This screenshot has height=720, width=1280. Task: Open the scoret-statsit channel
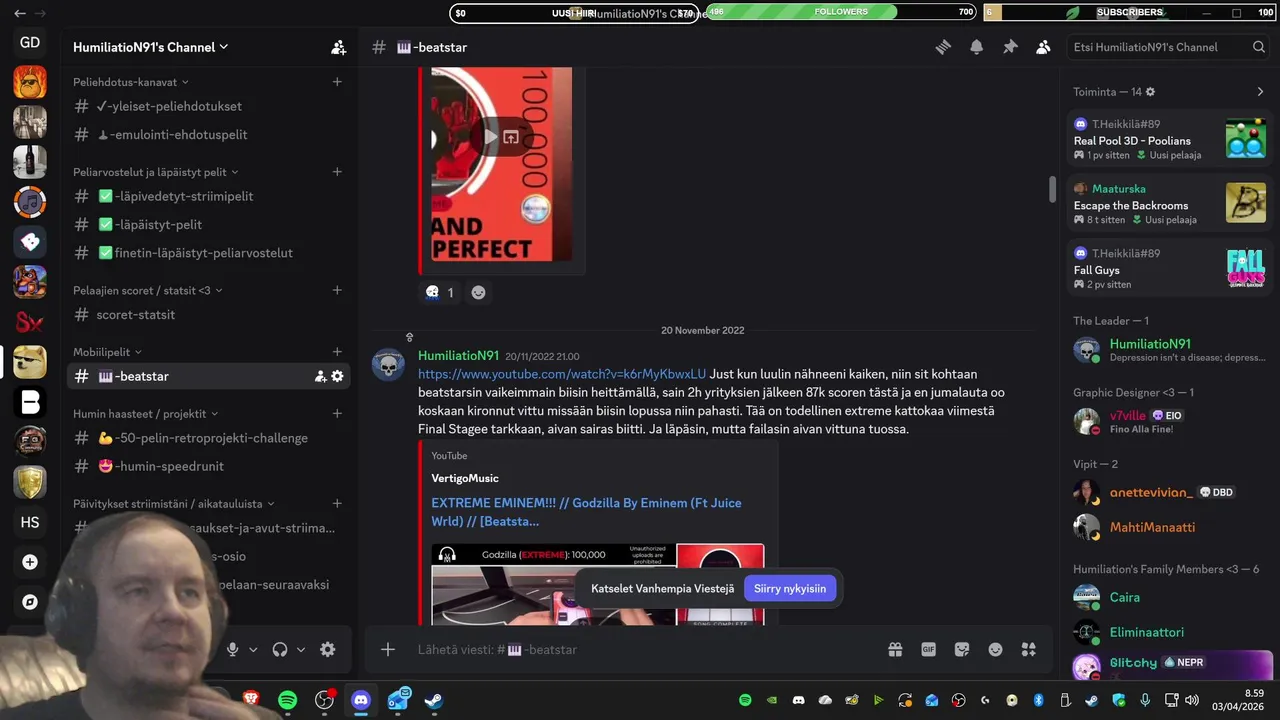[x=208, y=314]
